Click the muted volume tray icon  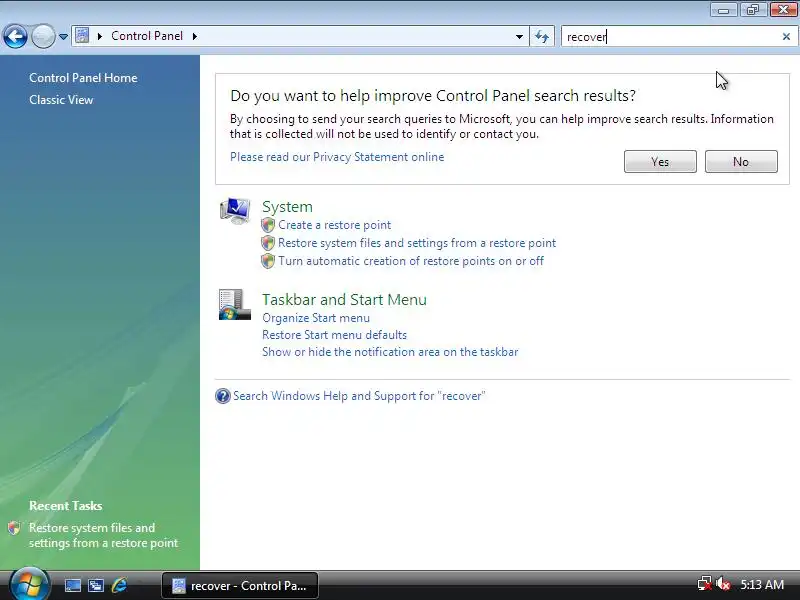723,584
